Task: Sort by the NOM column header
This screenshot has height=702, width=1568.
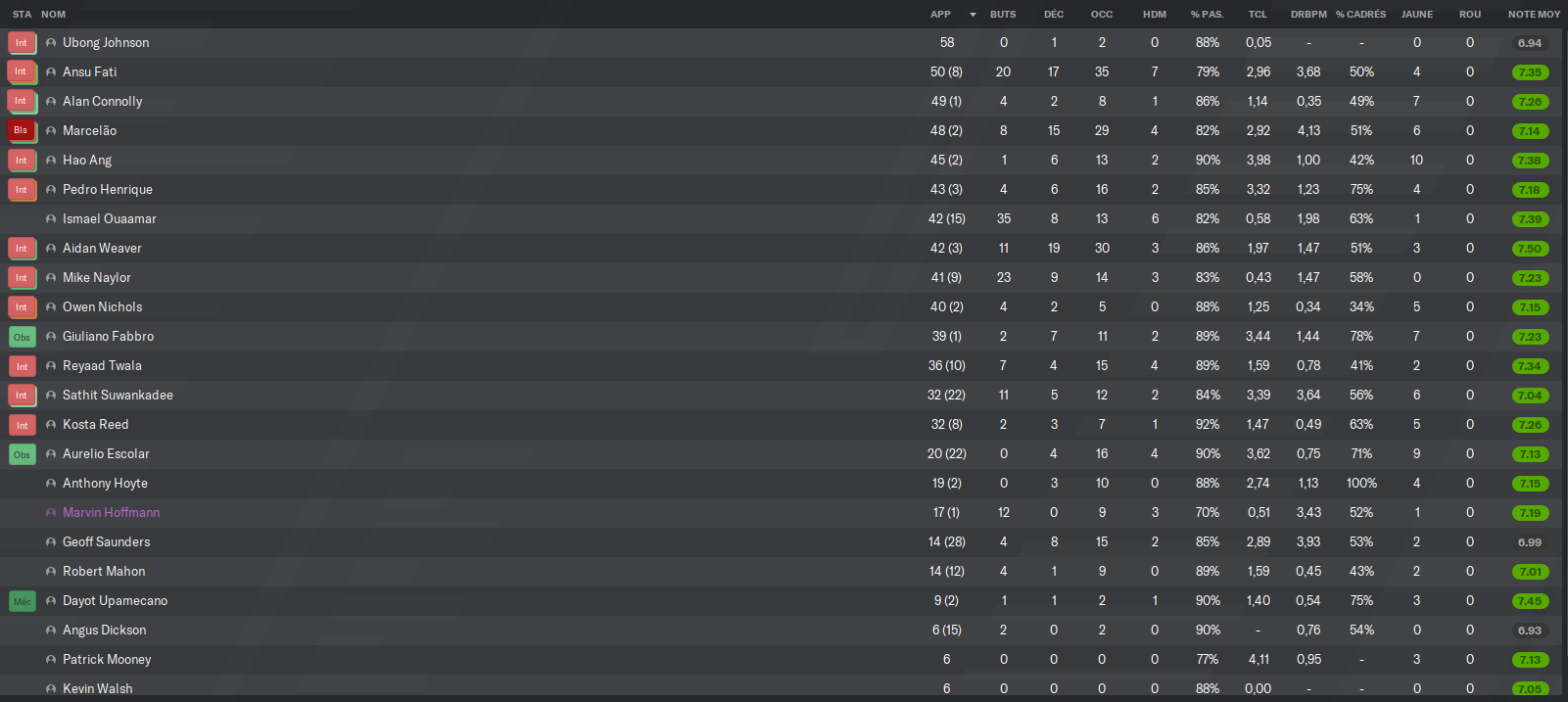Action: tap(54, 15)
